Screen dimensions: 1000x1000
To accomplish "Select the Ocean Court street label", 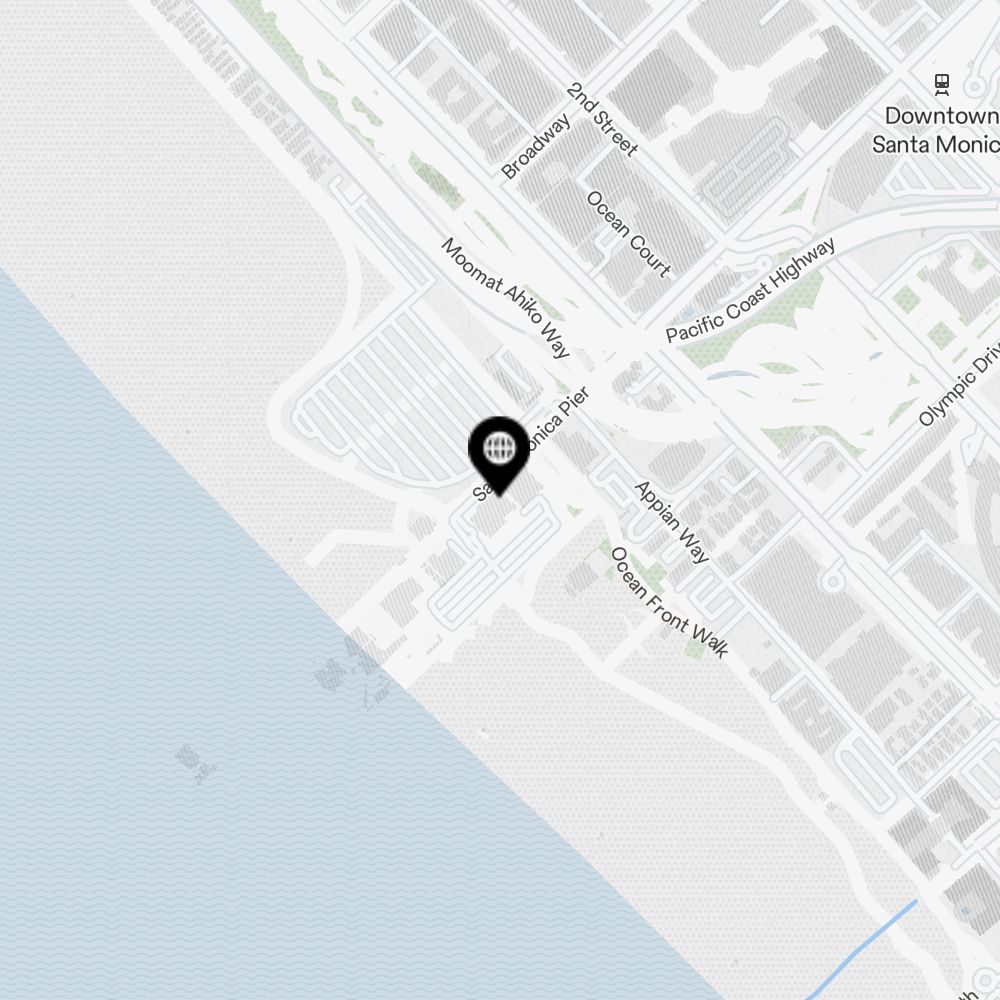I will pos(629,234).
